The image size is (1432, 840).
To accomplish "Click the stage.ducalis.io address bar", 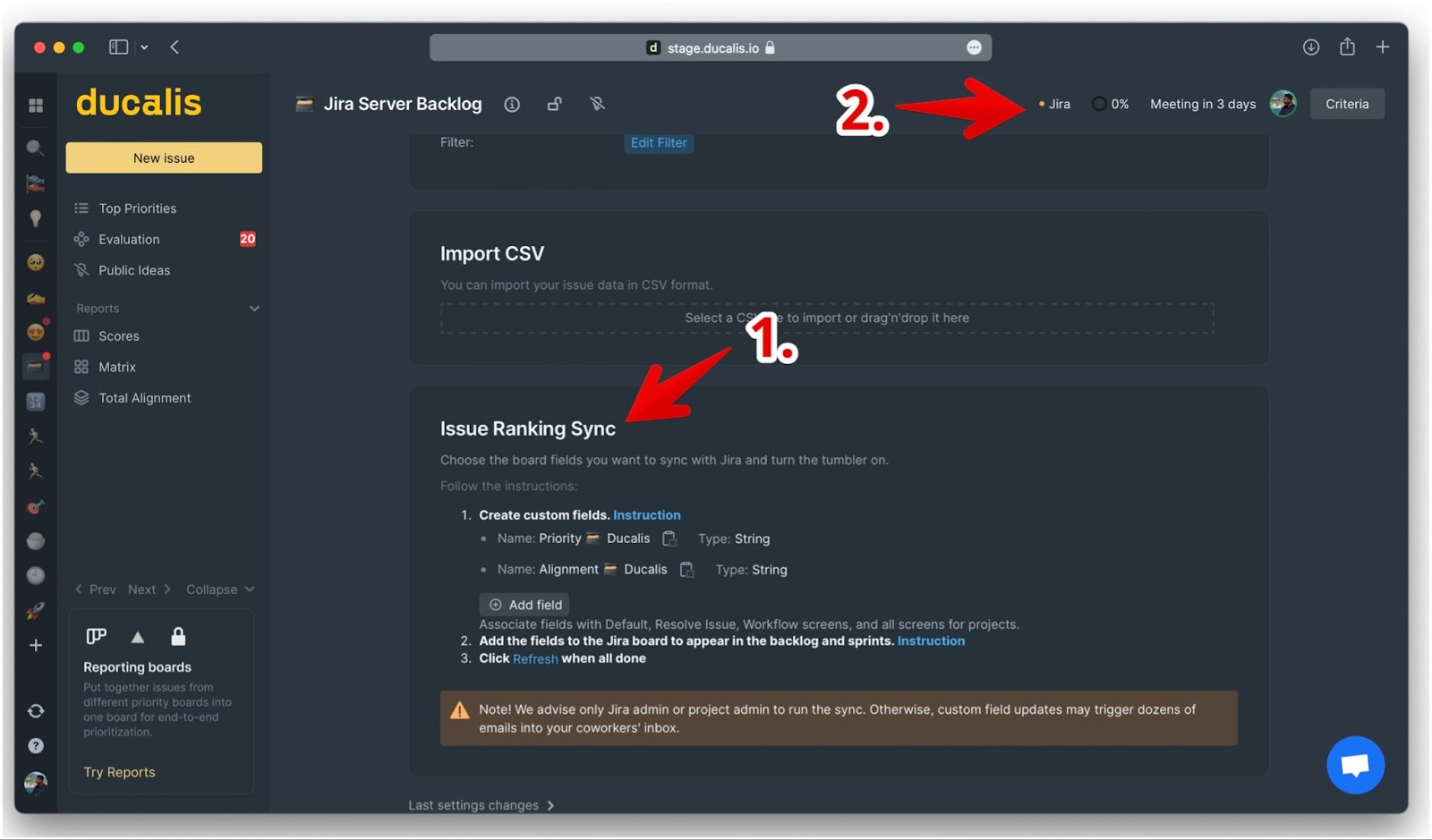I will click(x=711, y=47).
